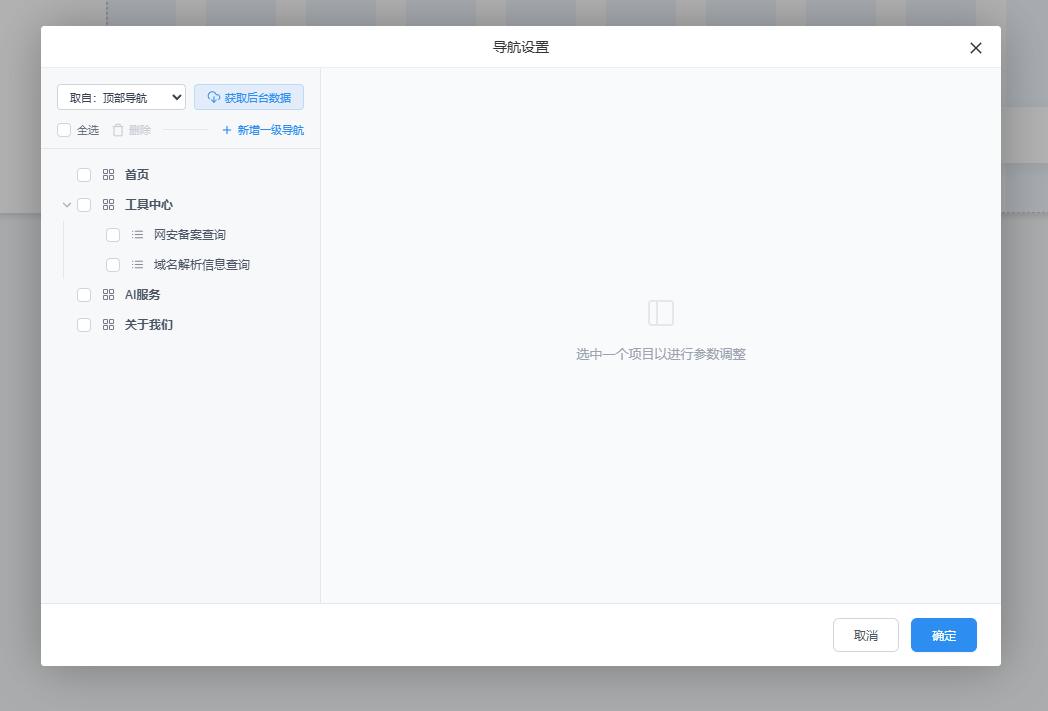Viewport: 1048px width, 711px height.
Task: Open the 取自：顶部导航 dropdown
Action: [121, 97]
